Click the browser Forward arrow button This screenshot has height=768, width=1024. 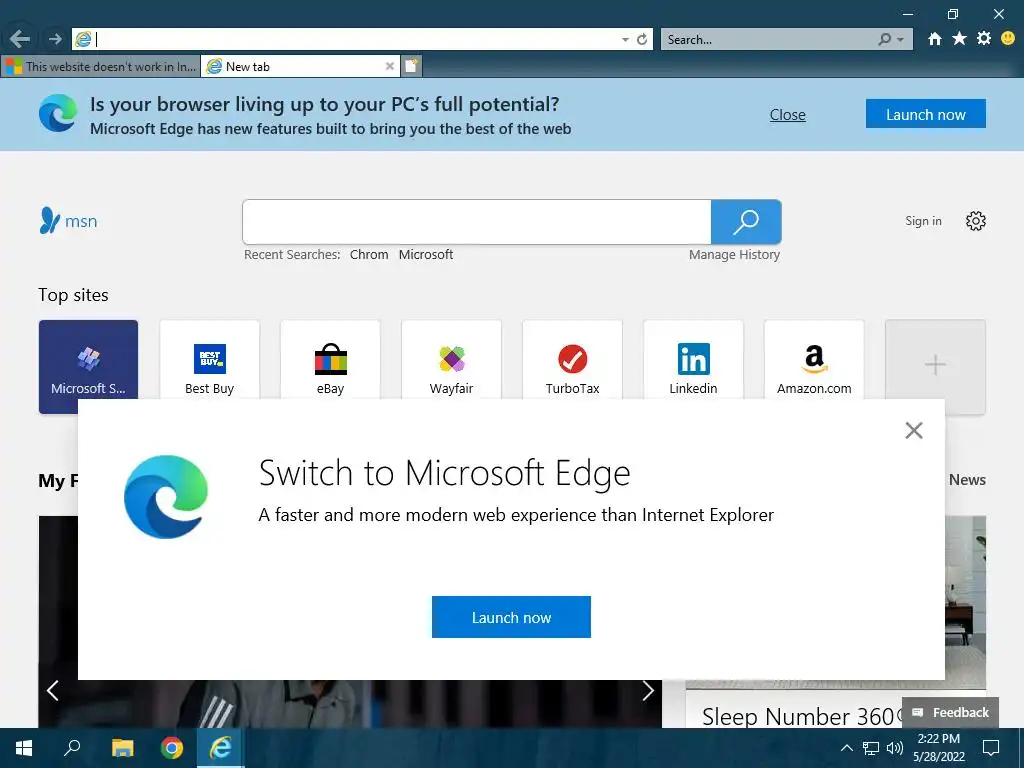point(55,39)
